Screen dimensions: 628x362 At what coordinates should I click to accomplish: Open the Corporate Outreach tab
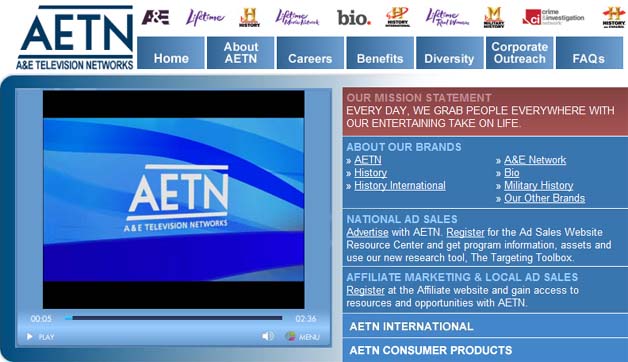519,53
